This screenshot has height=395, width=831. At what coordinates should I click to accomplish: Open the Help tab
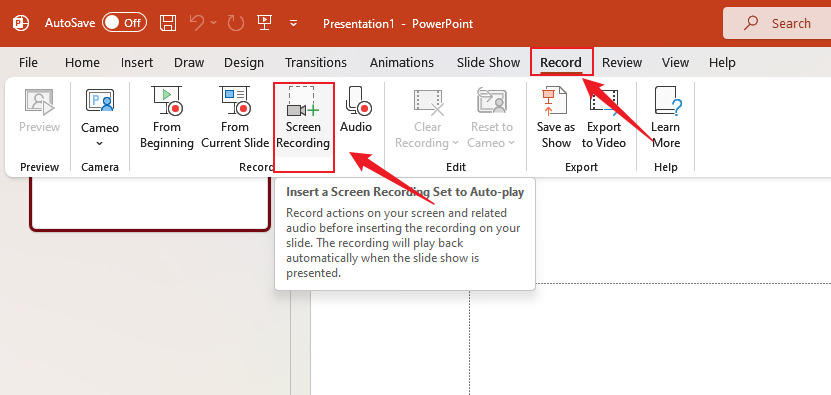coord(722,63)
